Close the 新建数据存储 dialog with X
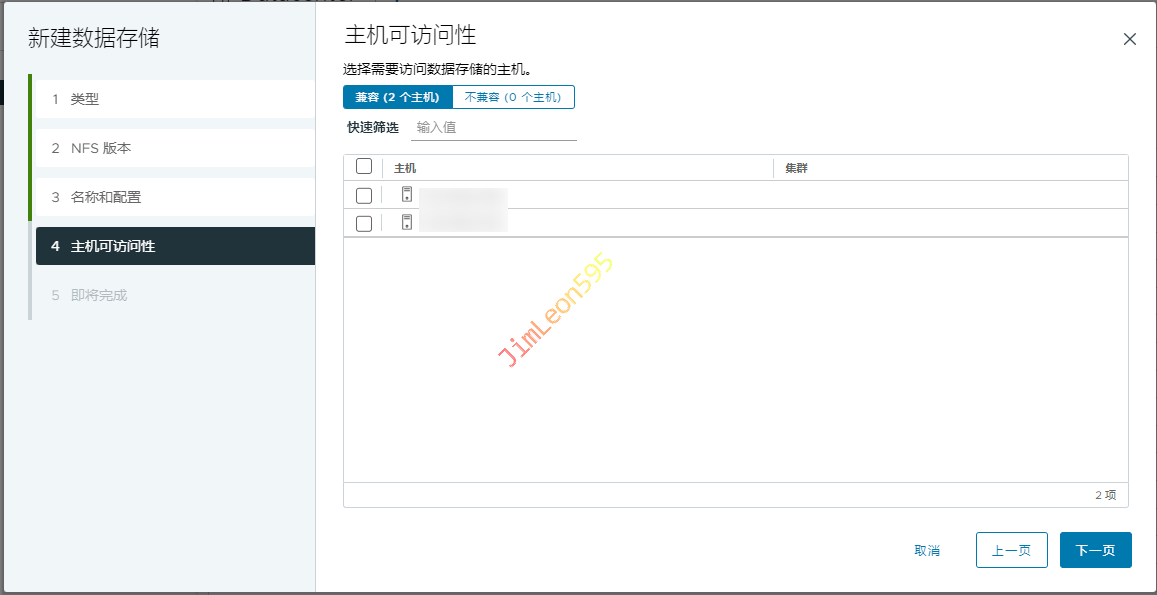This screenshot has width=1157, height=595. coord(1130,39)
